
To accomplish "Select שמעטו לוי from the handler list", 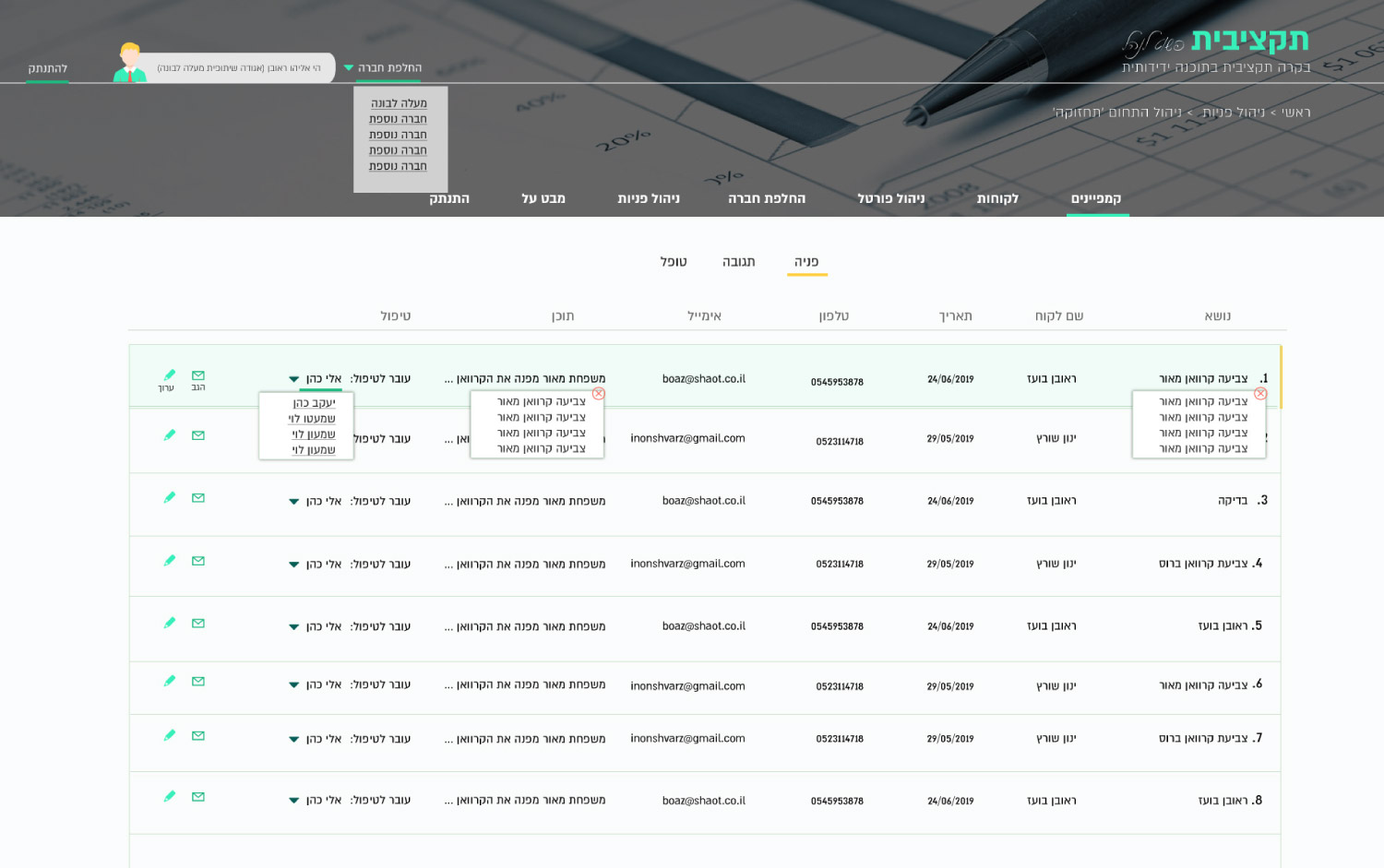I will pyautogui.click(x=312, y=419).
